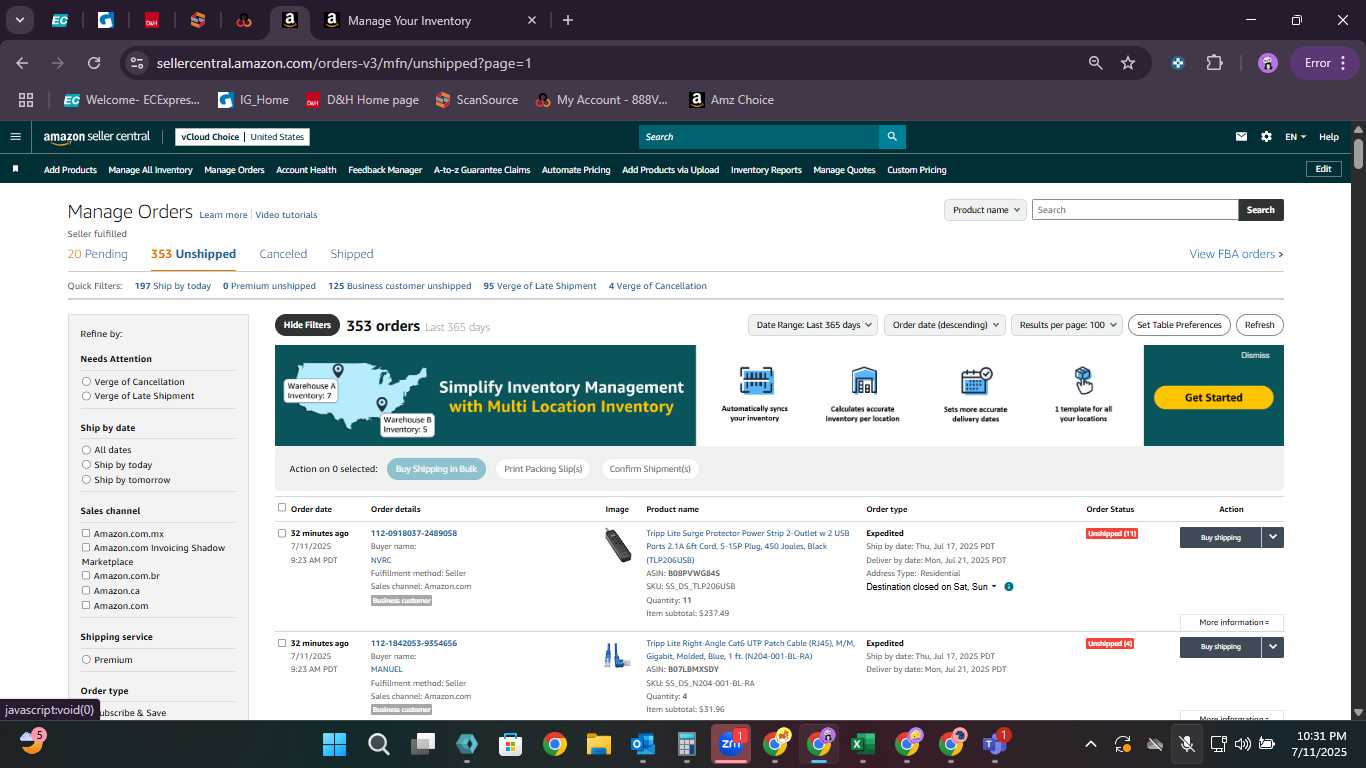The image size is (1366, 768).
Task: Select the All dates radio option
Action: point(86,450)
